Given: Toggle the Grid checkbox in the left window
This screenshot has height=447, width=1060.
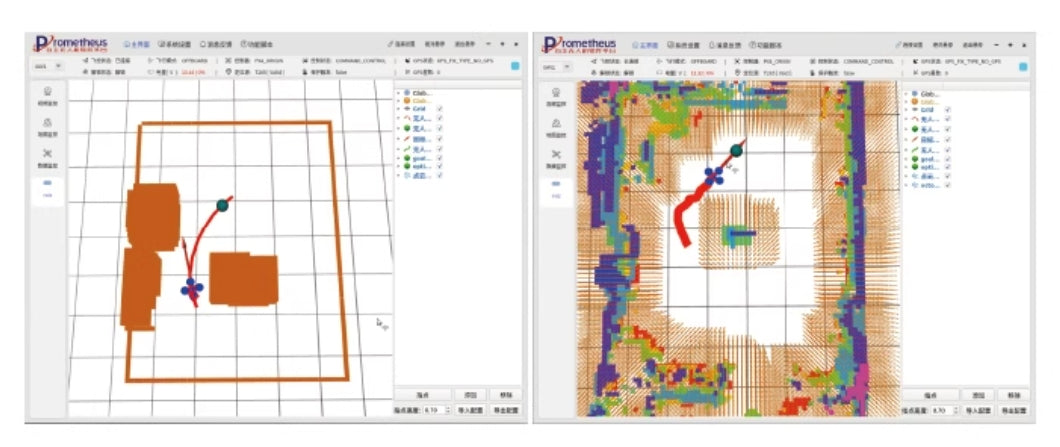Looking at the screenshot, I should point(440,108).
